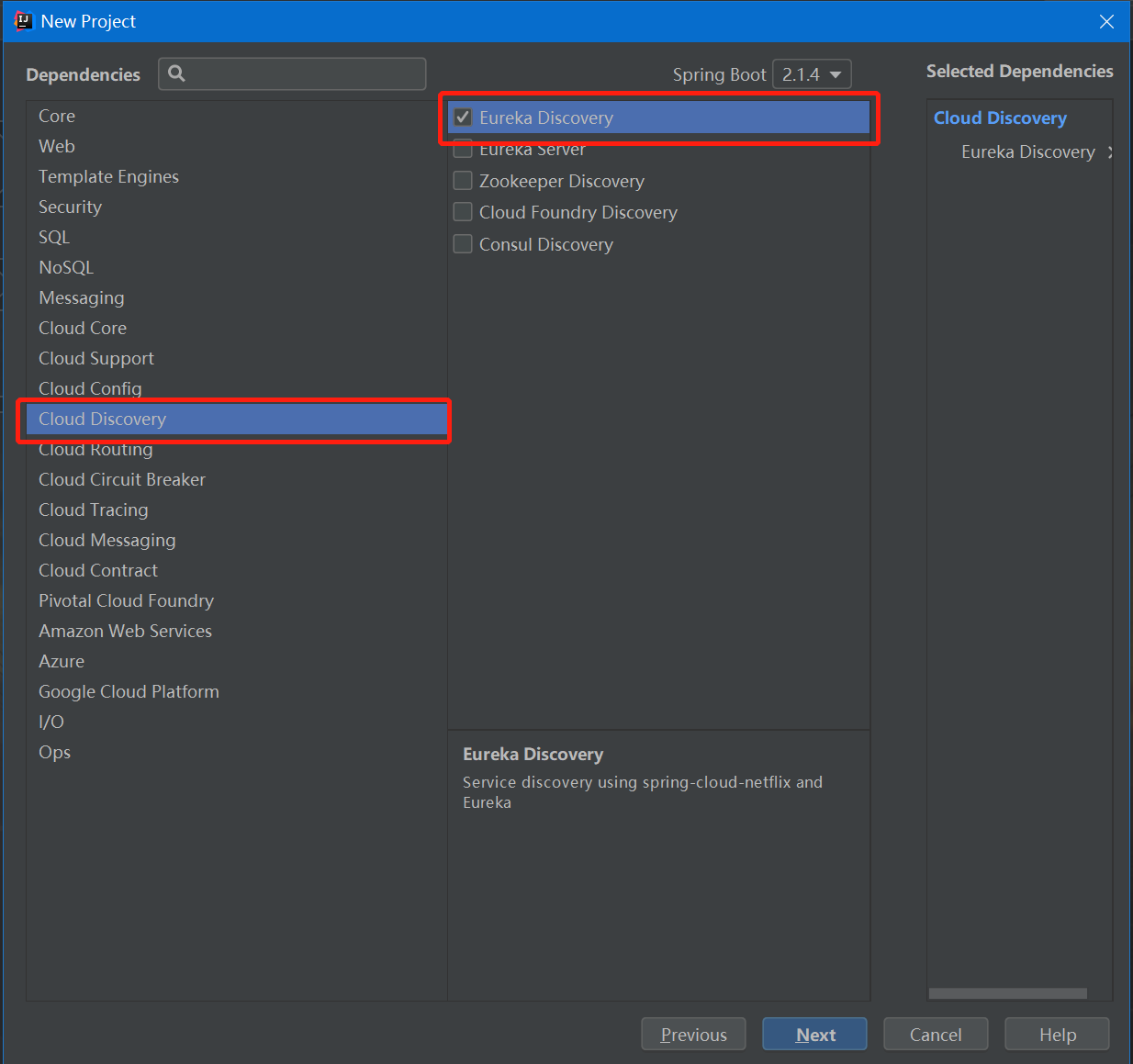
Task: Click the Zookeeper Discovery label
Action: point(562,181)
